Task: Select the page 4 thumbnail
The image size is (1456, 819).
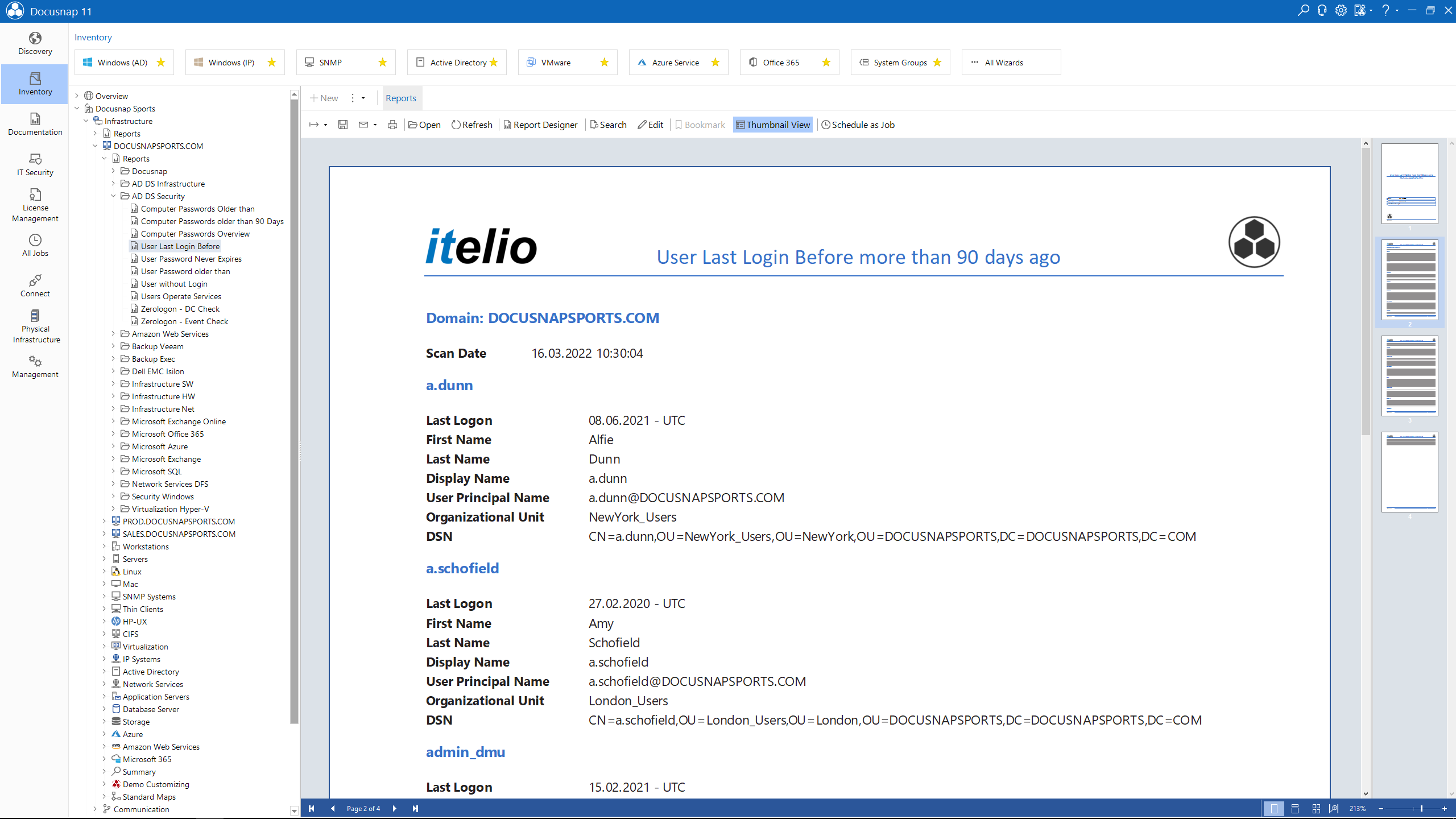Action: pos(1410,472)
